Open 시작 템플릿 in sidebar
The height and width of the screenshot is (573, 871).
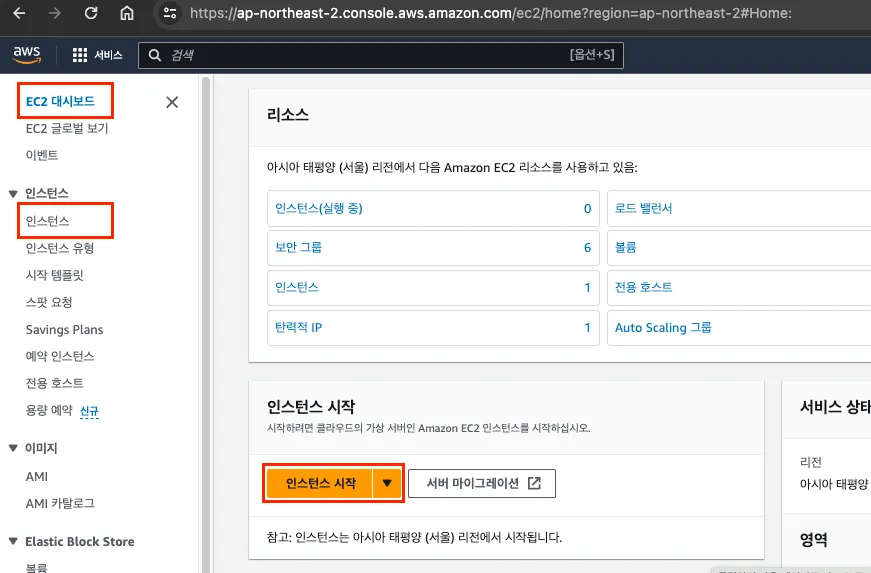[x=54, y=275]
